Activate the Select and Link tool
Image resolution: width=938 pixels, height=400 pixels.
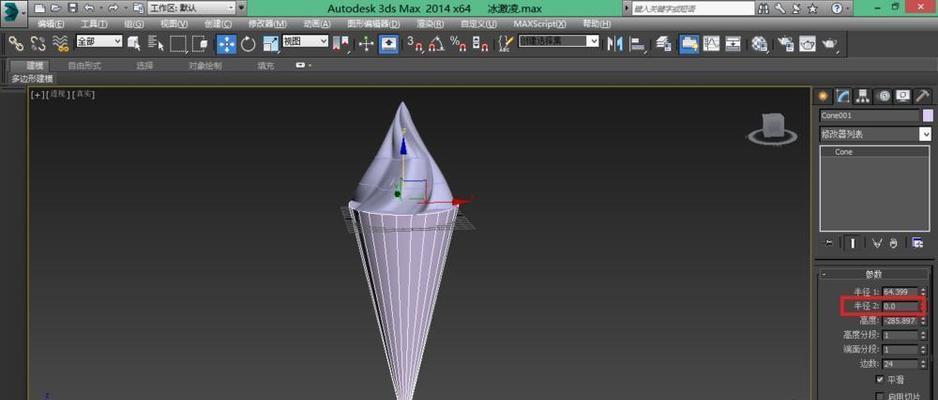[x=15, y=43]
